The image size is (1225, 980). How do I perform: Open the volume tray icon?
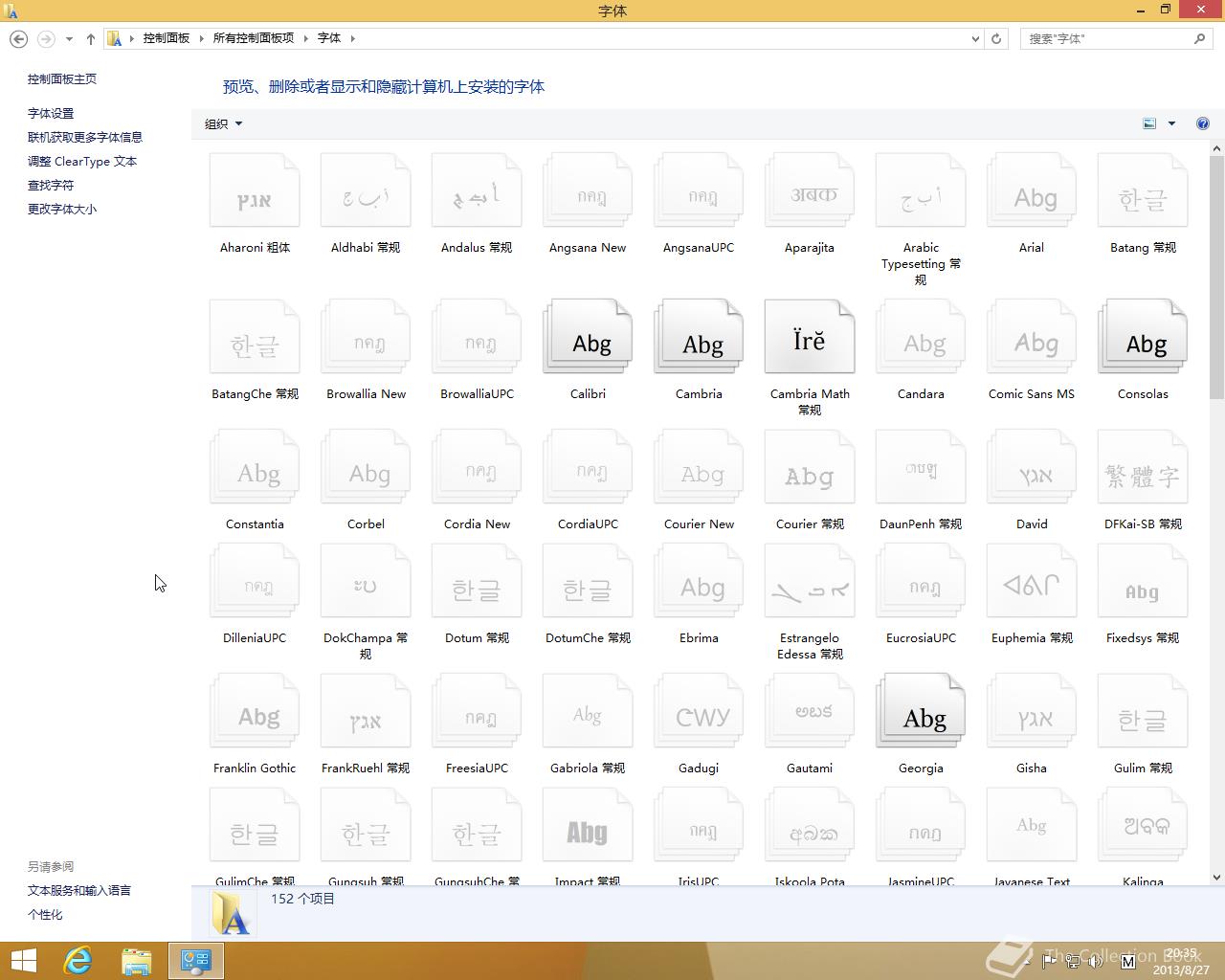click(1096, 961)
